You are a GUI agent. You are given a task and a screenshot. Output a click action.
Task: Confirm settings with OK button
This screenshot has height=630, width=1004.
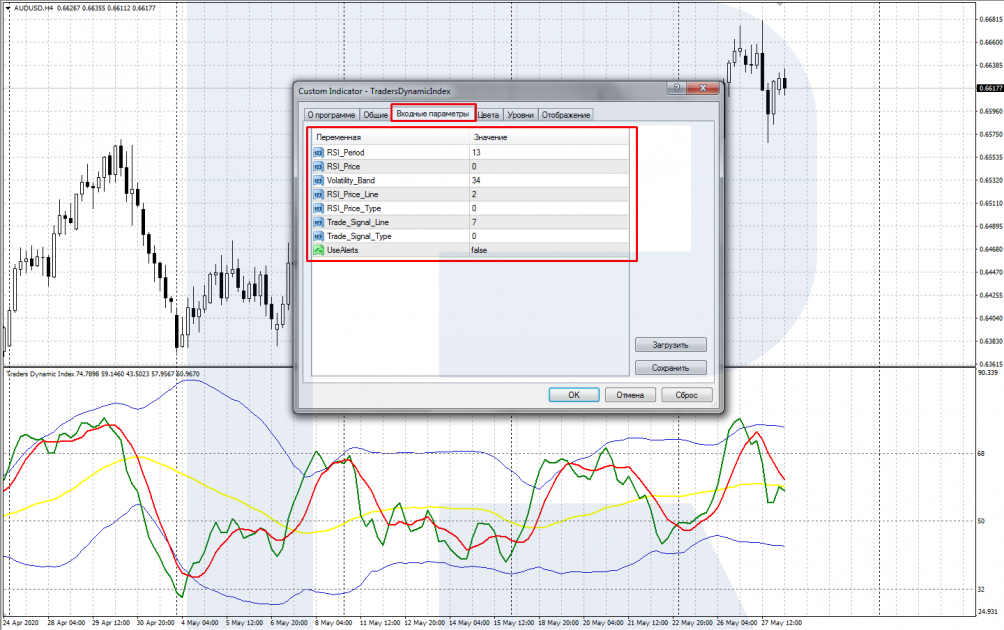[x=574, y=395]
